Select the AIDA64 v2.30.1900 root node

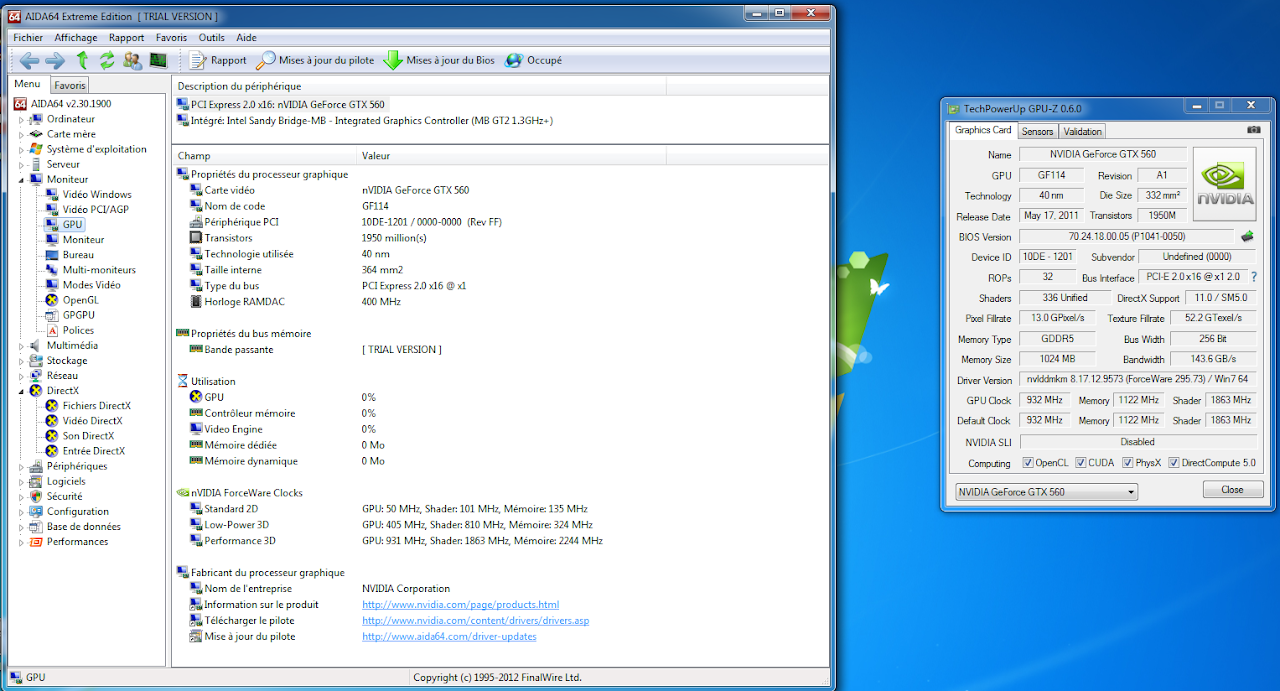coord(63,103)
